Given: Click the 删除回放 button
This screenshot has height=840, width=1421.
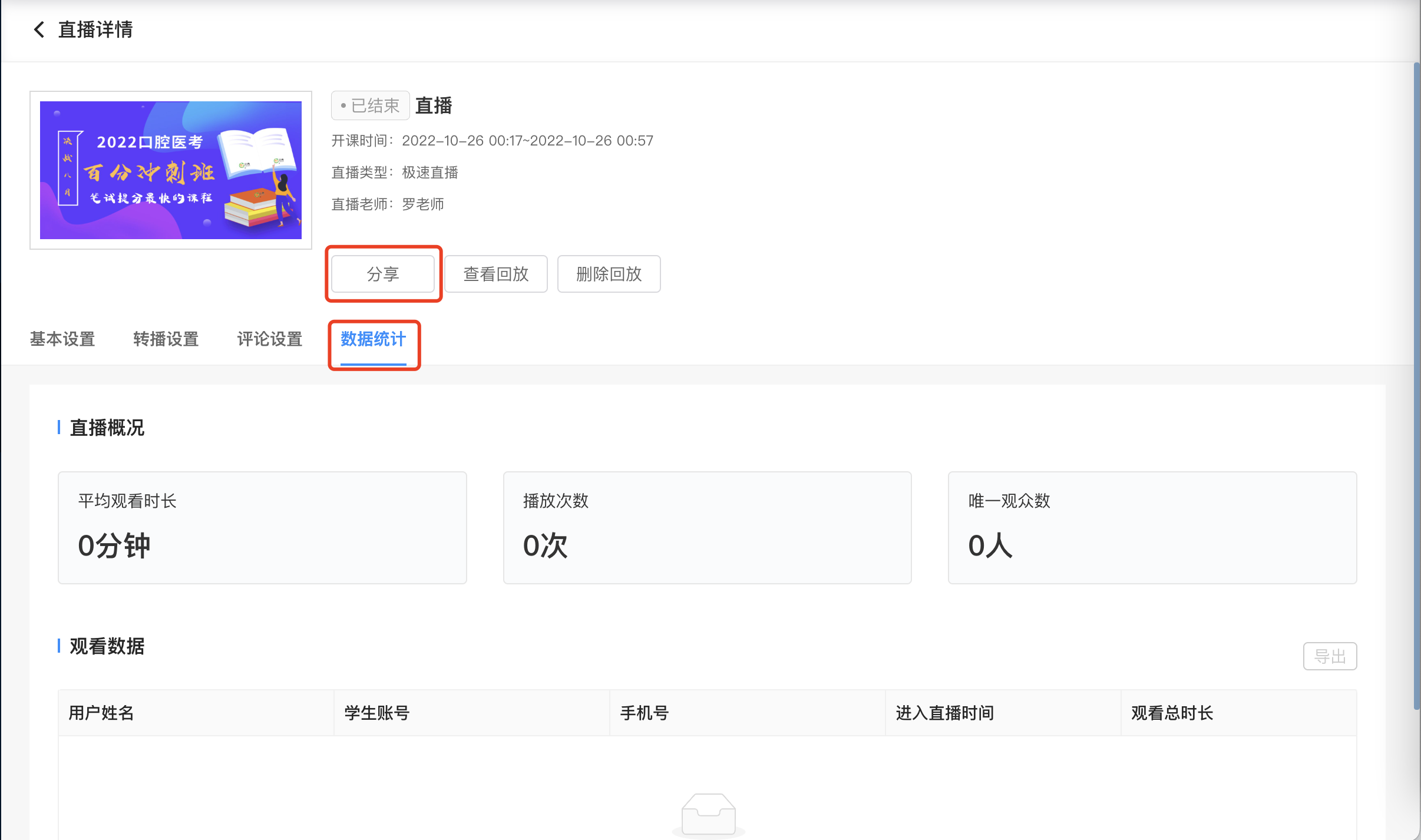Looking at the screenshot, I should click(x=609, y=274).
